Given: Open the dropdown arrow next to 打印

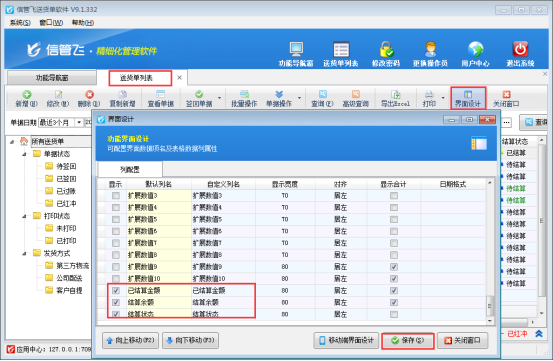Looking at the screenshot, I should [x=443, y=98].
